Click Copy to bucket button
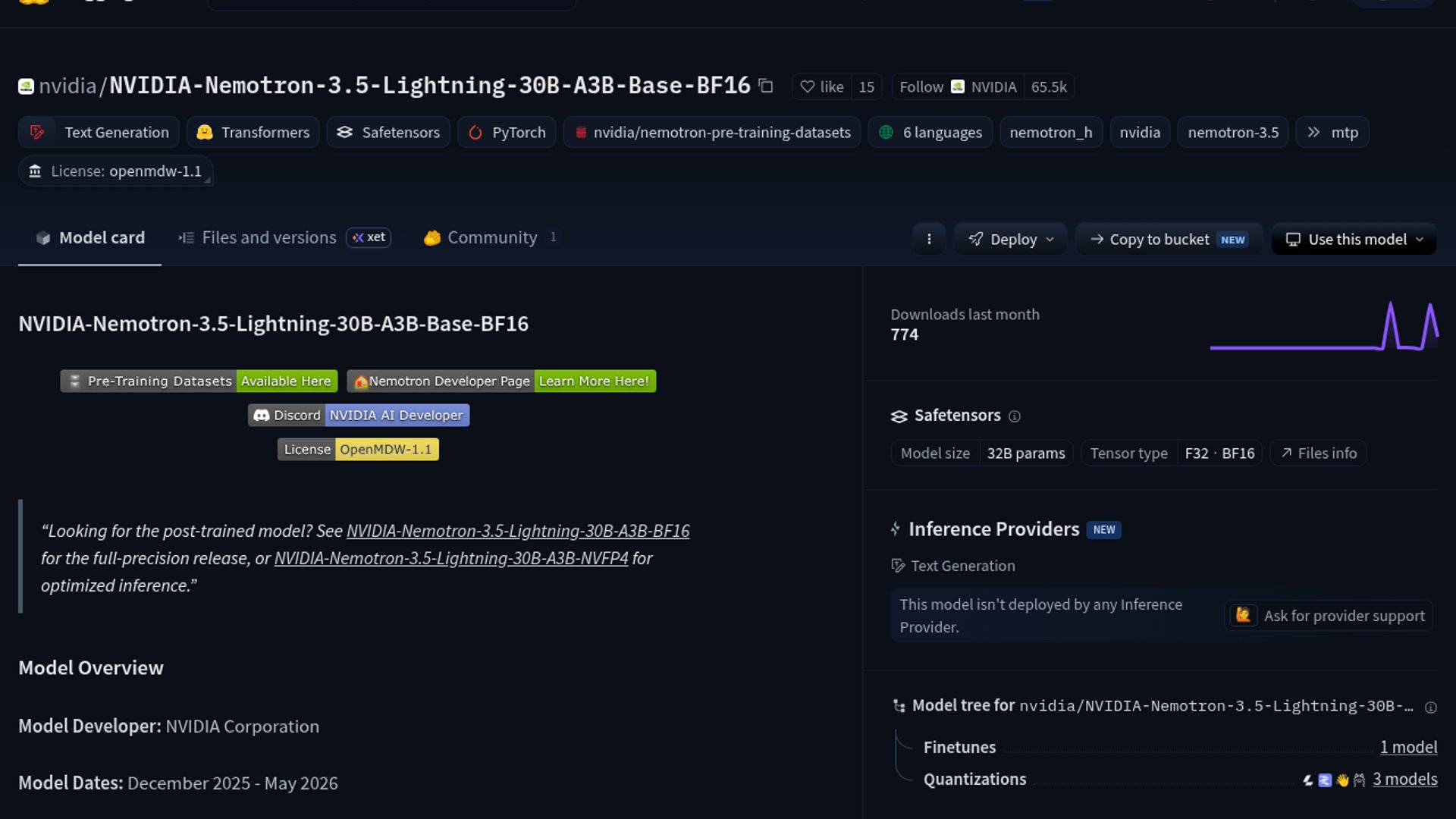This screenshot has height=819, width=1456. pos(1169,240)
